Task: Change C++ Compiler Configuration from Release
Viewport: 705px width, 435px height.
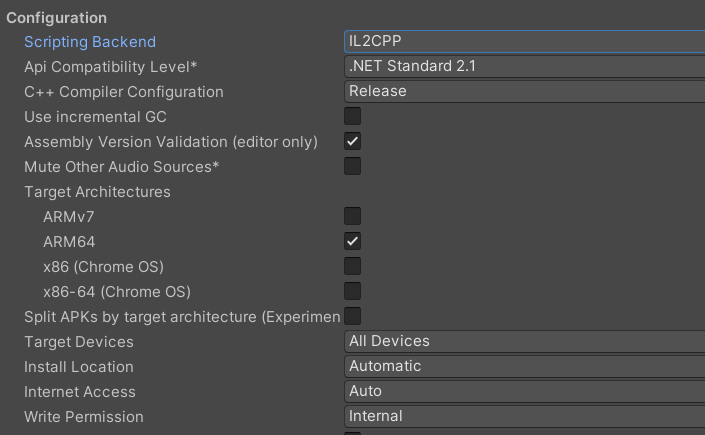Action: (x=524, y=92)
